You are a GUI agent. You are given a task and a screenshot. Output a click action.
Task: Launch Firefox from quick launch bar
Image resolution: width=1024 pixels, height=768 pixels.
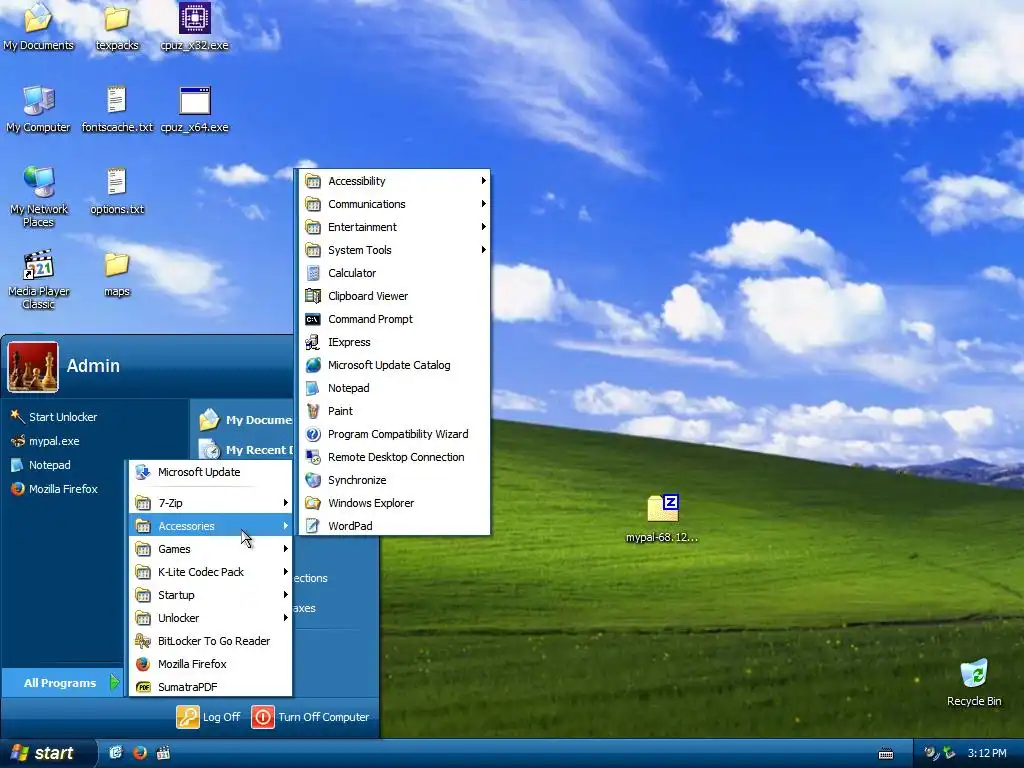[140, 753]
